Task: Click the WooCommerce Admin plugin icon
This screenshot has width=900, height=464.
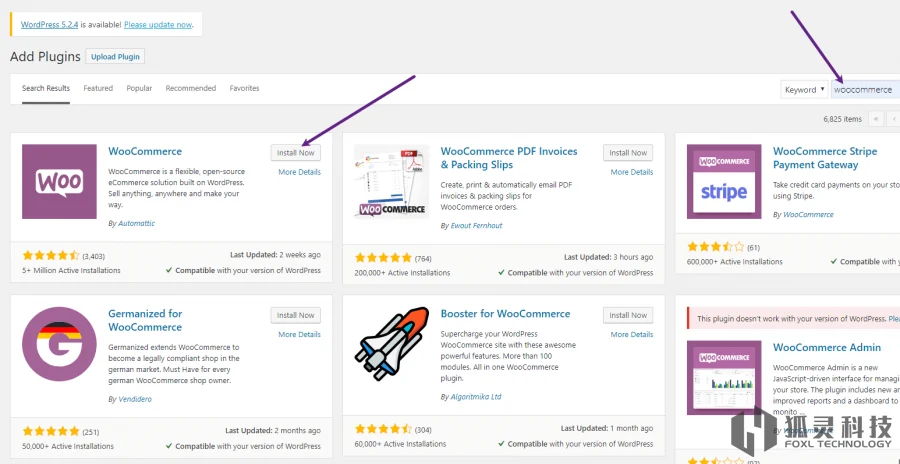Action: click(724, 377)
